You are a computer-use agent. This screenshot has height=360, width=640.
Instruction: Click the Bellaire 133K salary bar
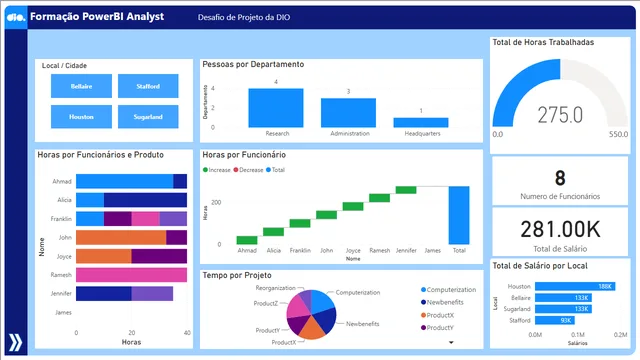(x=563, y=298)
